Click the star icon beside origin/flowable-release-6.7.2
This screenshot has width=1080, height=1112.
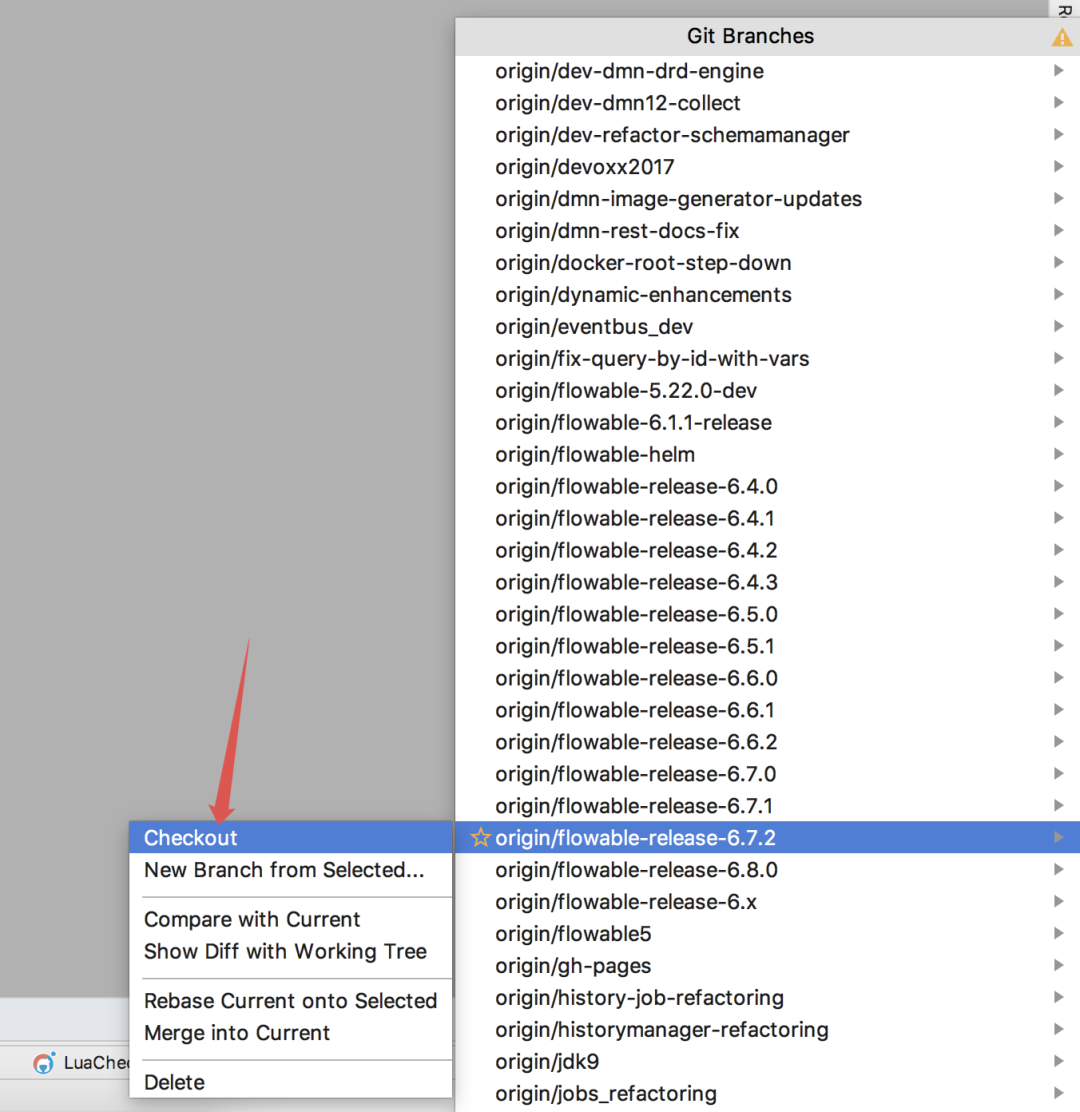point(480,838)
